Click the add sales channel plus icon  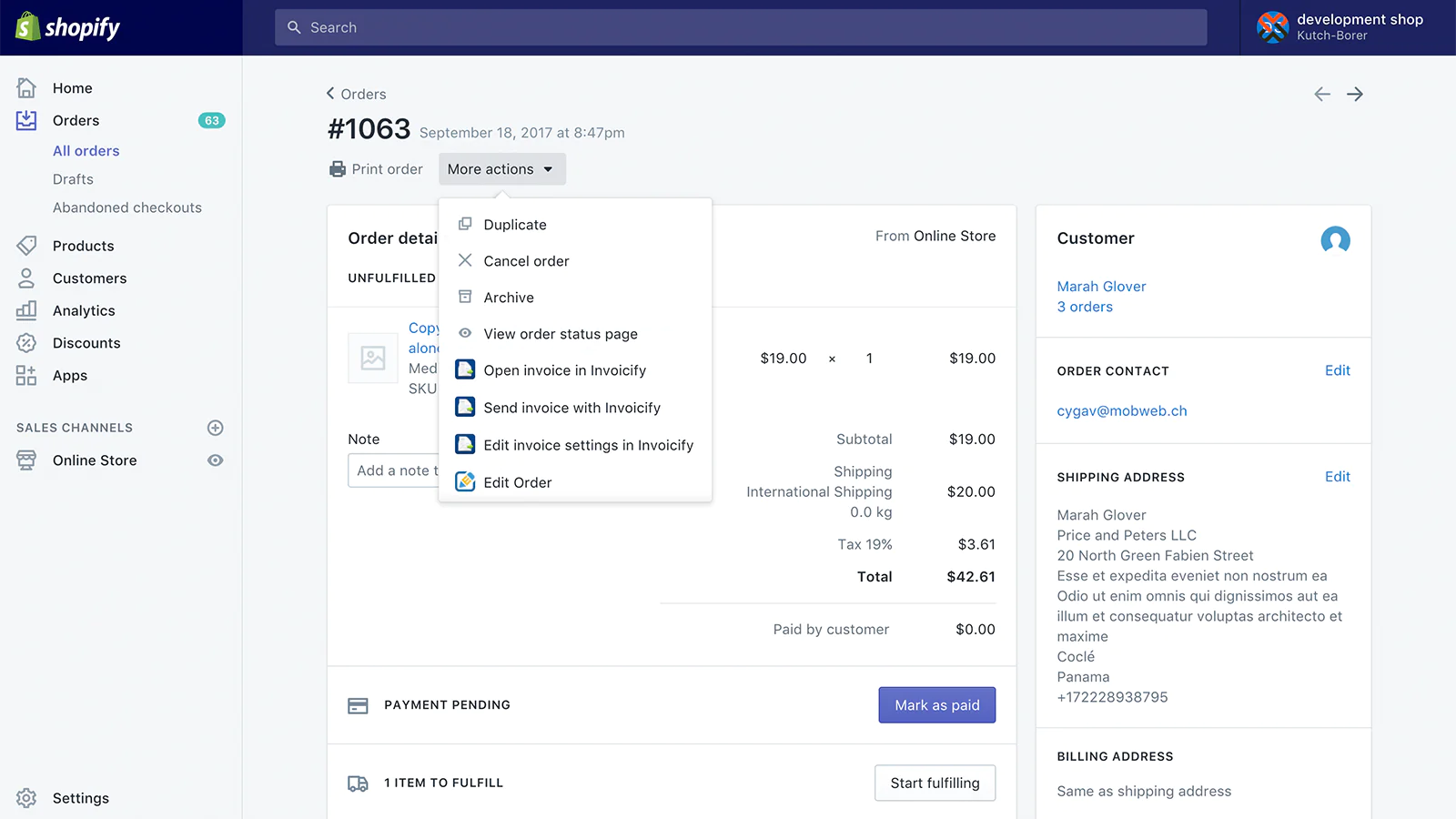click(216, 428)
